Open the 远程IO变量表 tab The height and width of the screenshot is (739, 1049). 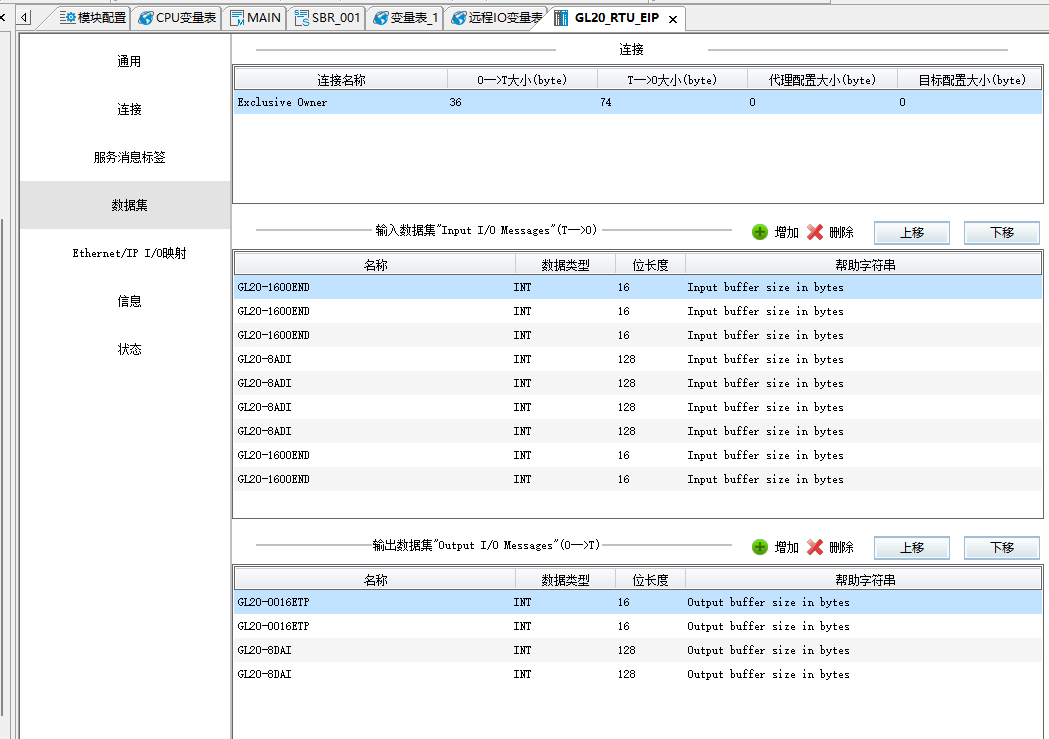(496, 18)
